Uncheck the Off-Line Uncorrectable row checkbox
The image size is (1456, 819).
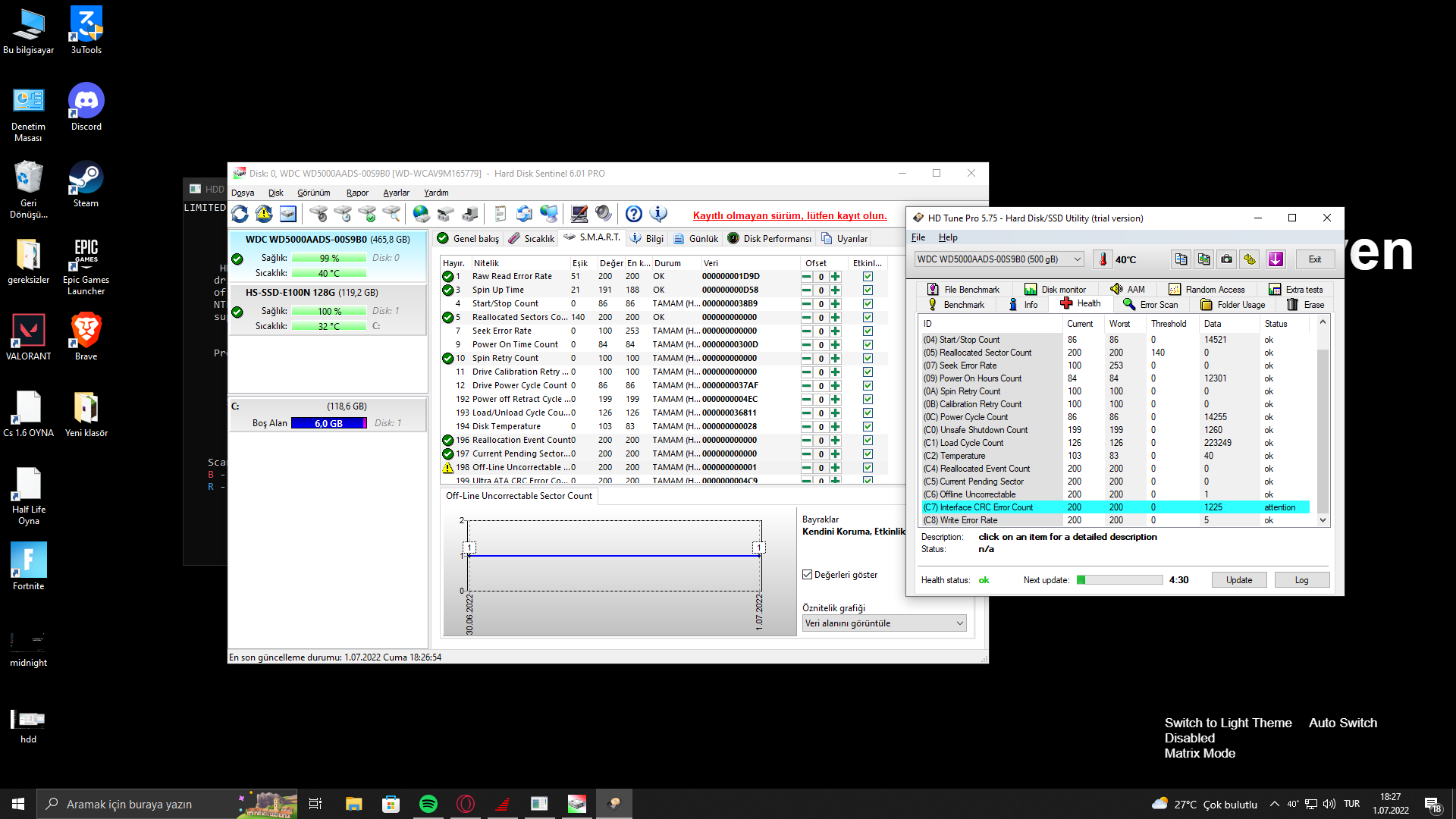pyautogui.click(x=868, y=468)
